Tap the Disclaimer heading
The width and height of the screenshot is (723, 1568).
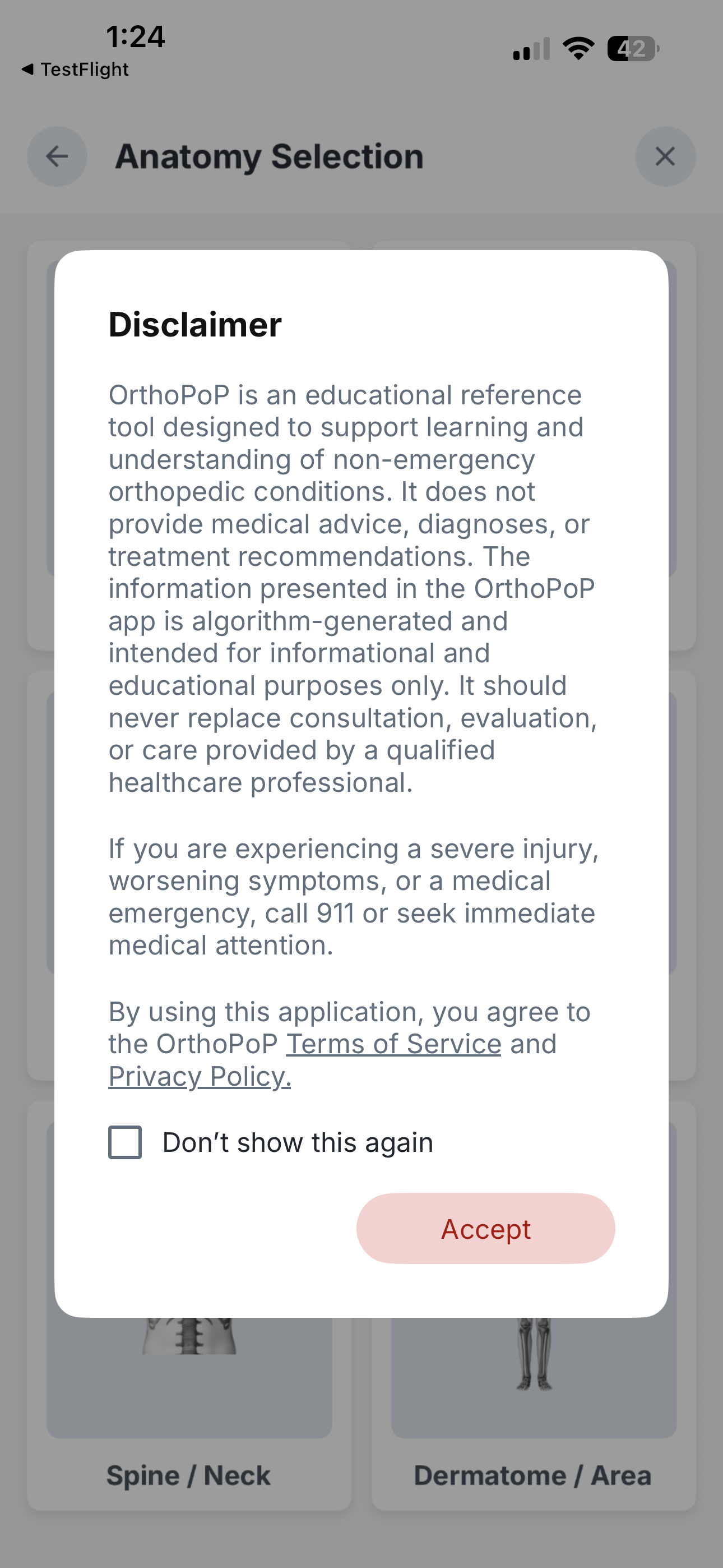point(194,325)
